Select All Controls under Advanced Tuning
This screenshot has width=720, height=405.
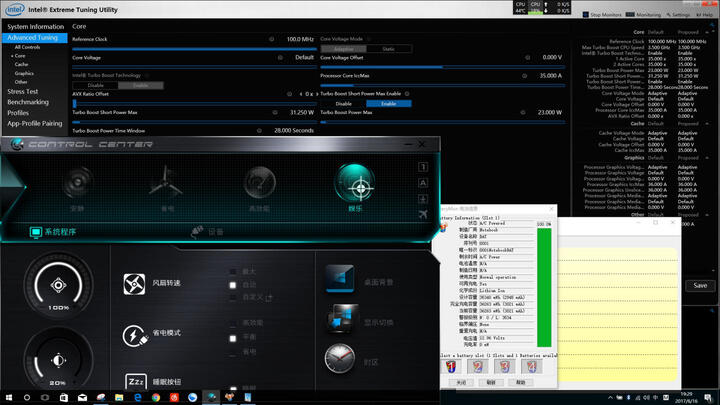27,47
